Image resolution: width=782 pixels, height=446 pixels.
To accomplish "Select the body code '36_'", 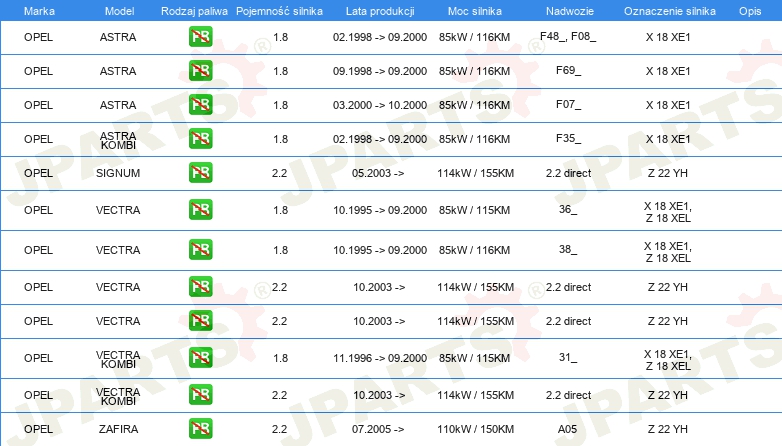I will (x=568, y=209).
